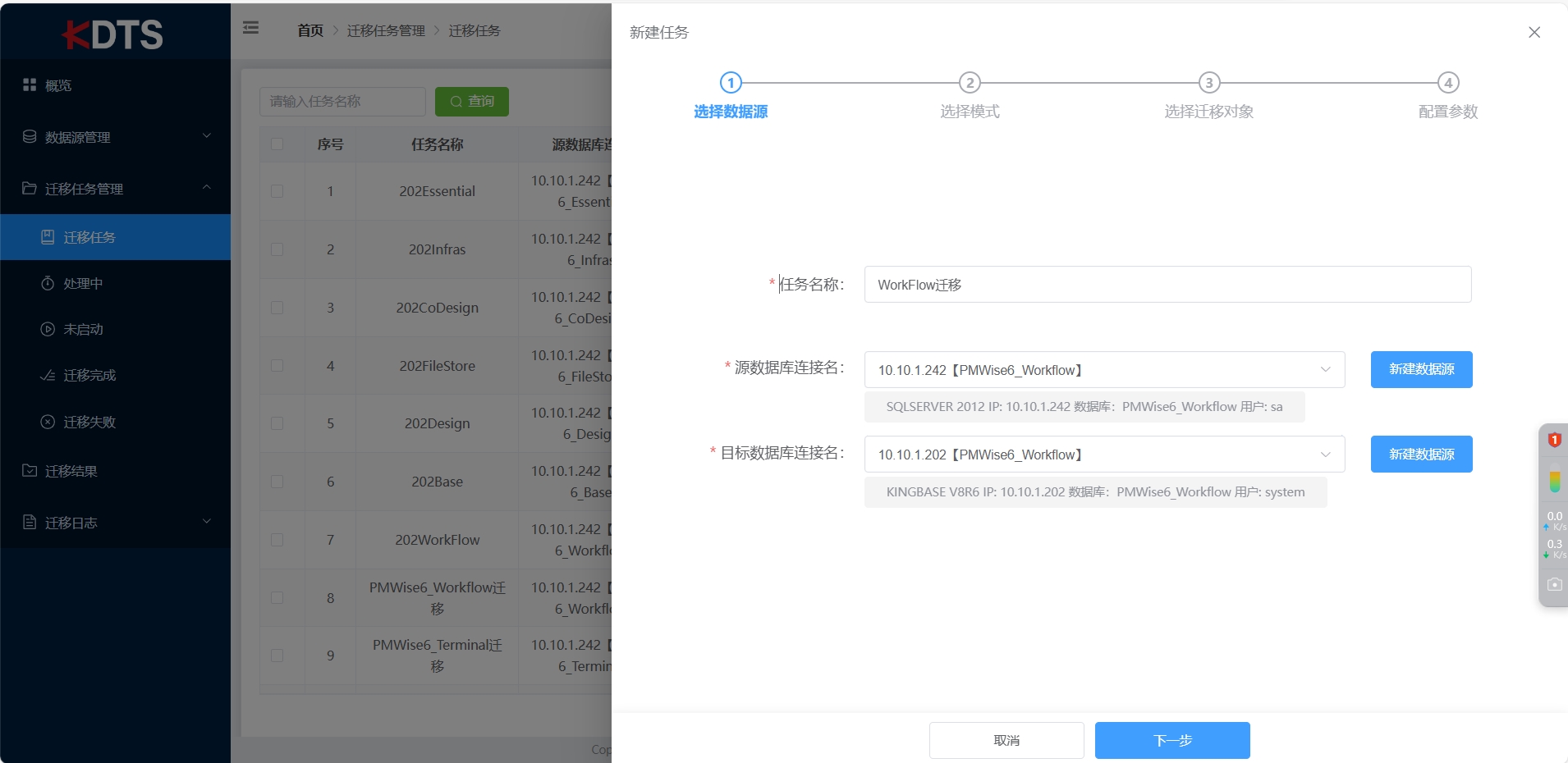Click the 处理中 clock icon

tap(48, 283)
